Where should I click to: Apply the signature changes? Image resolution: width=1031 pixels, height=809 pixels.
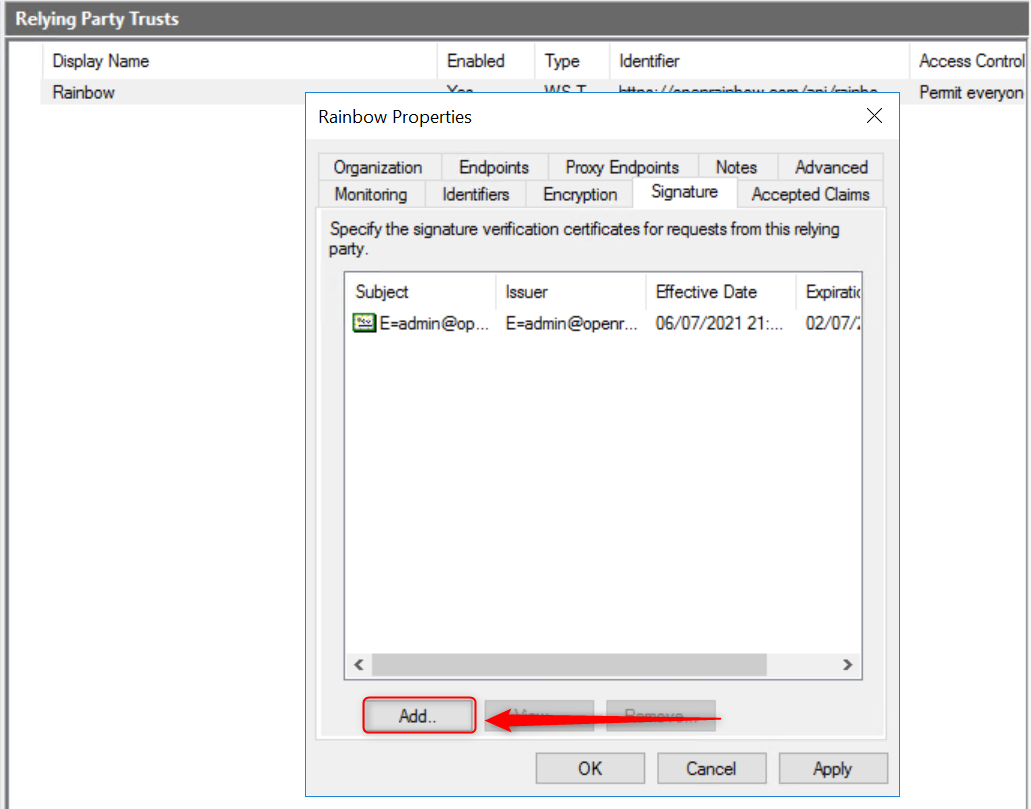[832, 768]
